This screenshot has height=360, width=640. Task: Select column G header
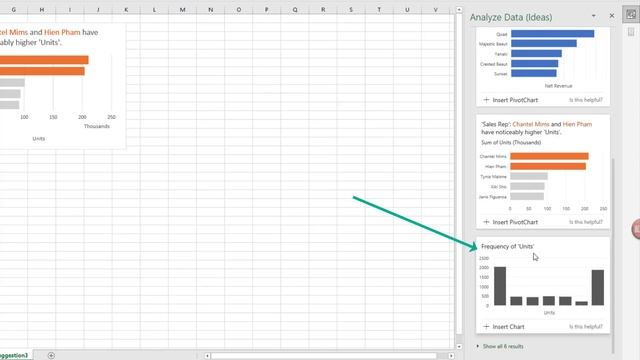tap(13, 9)
